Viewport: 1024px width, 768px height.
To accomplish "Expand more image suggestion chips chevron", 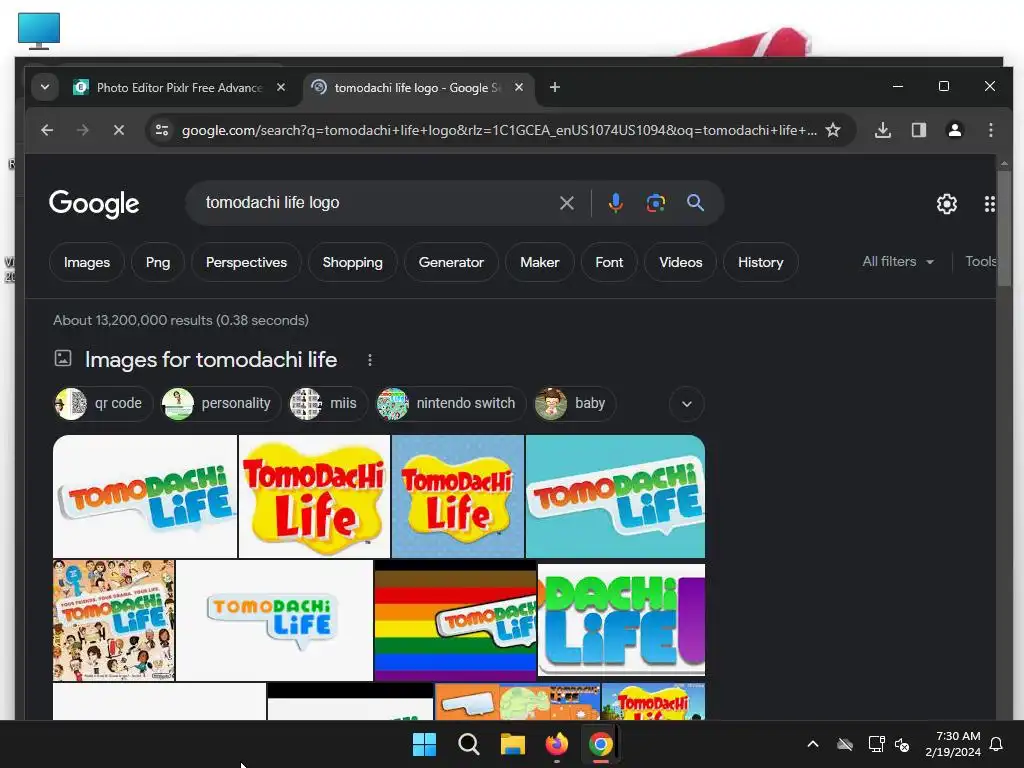I will (x=686, y=404).
